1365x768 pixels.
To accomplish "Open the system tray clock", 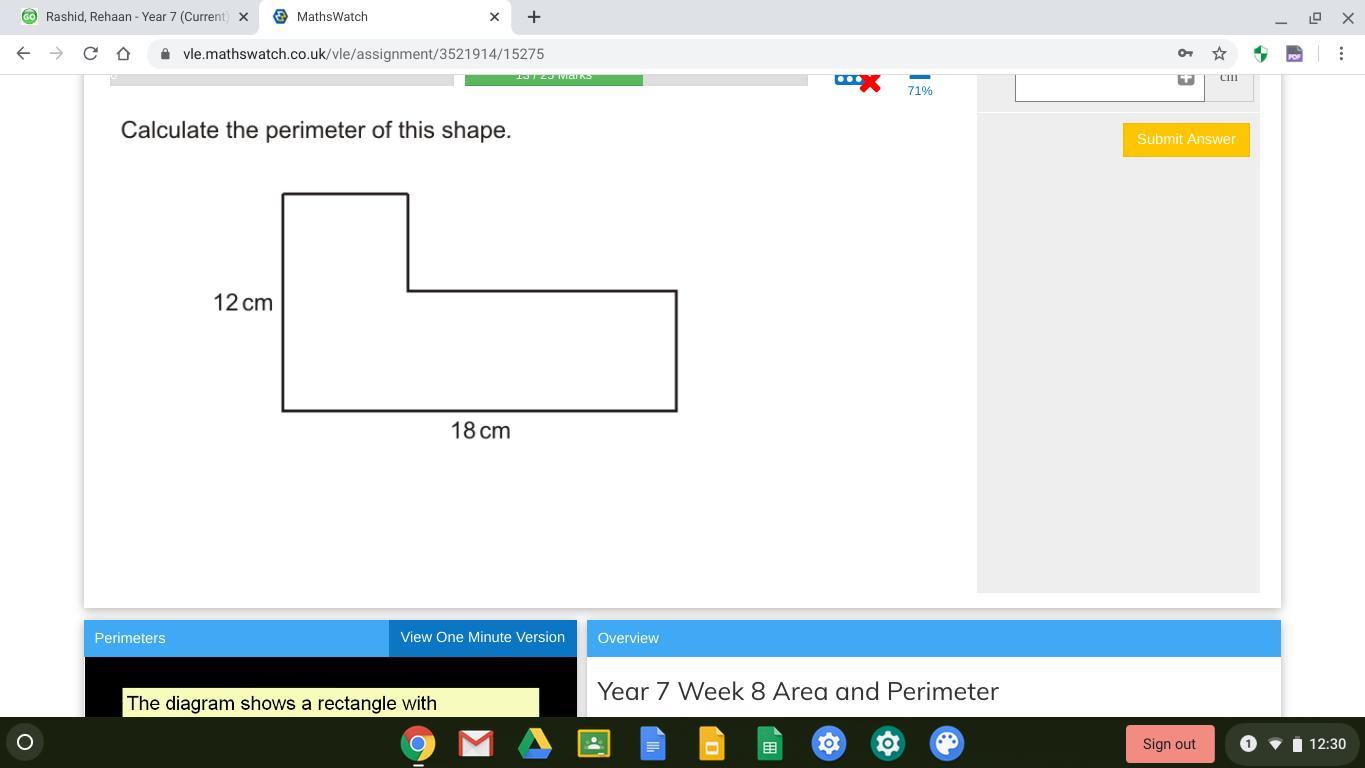I will (x=1327, y=744).
